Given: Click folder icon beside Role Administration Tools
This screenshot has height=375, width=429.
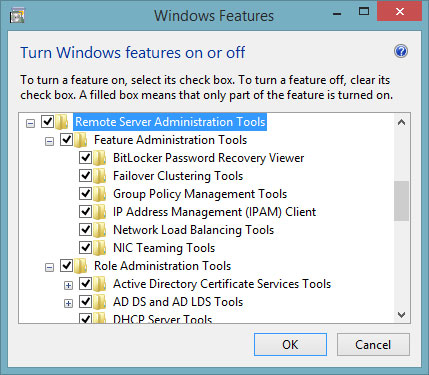Looking at the screenshot, I should pyautogui.click(x=80, y=266).
